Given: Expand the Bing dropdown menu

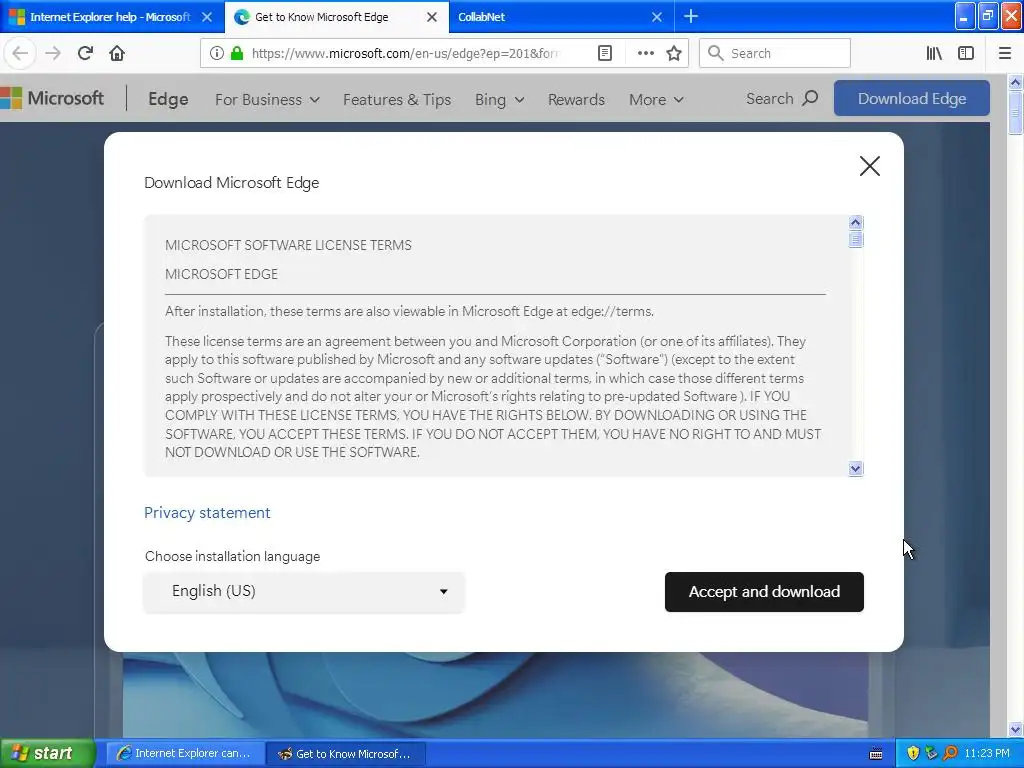Looking at the screenshot, I should (500, 99).
